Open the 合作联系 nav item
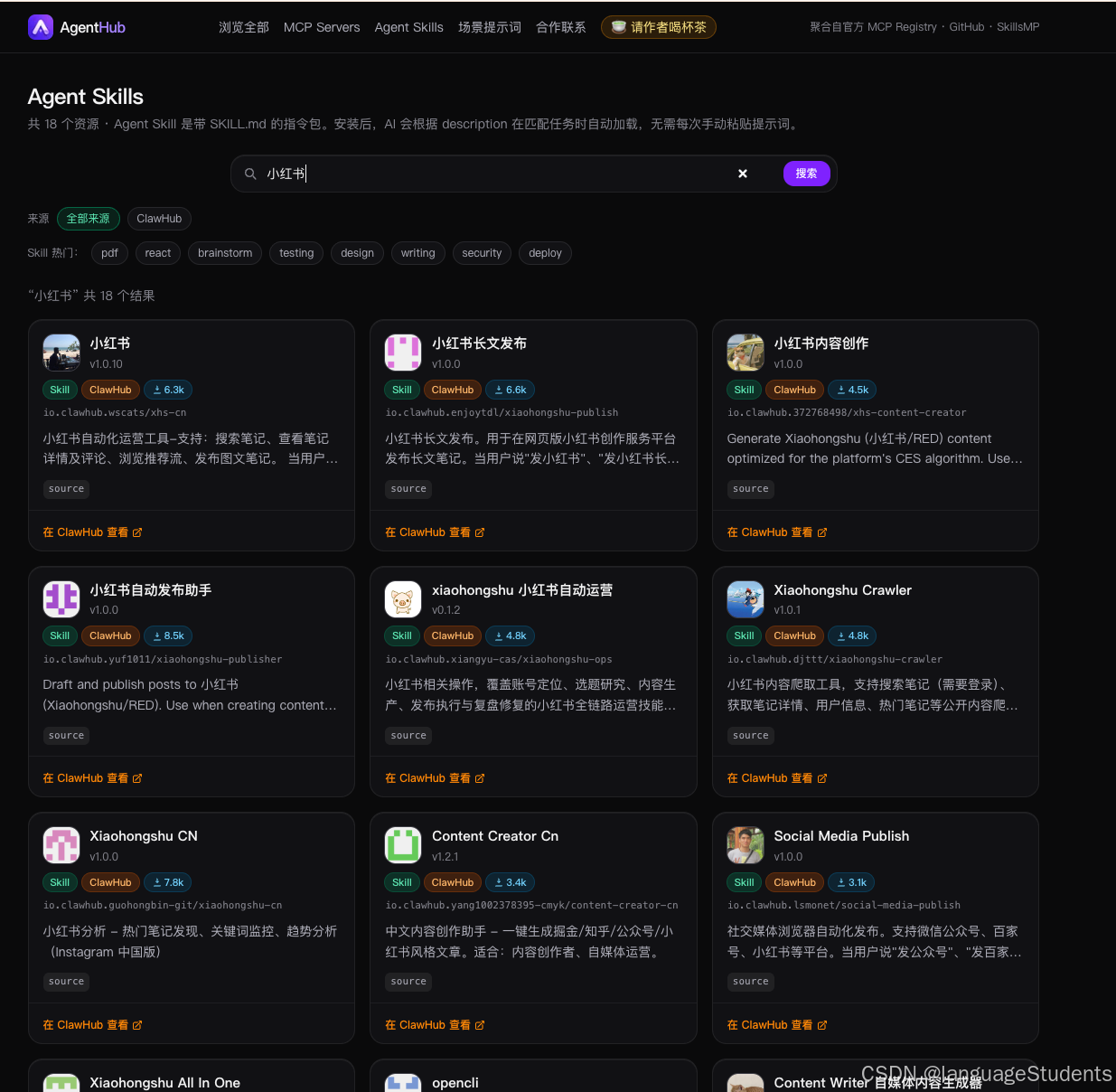This screenshot has height=1092, width=1116. click(561, 27)
